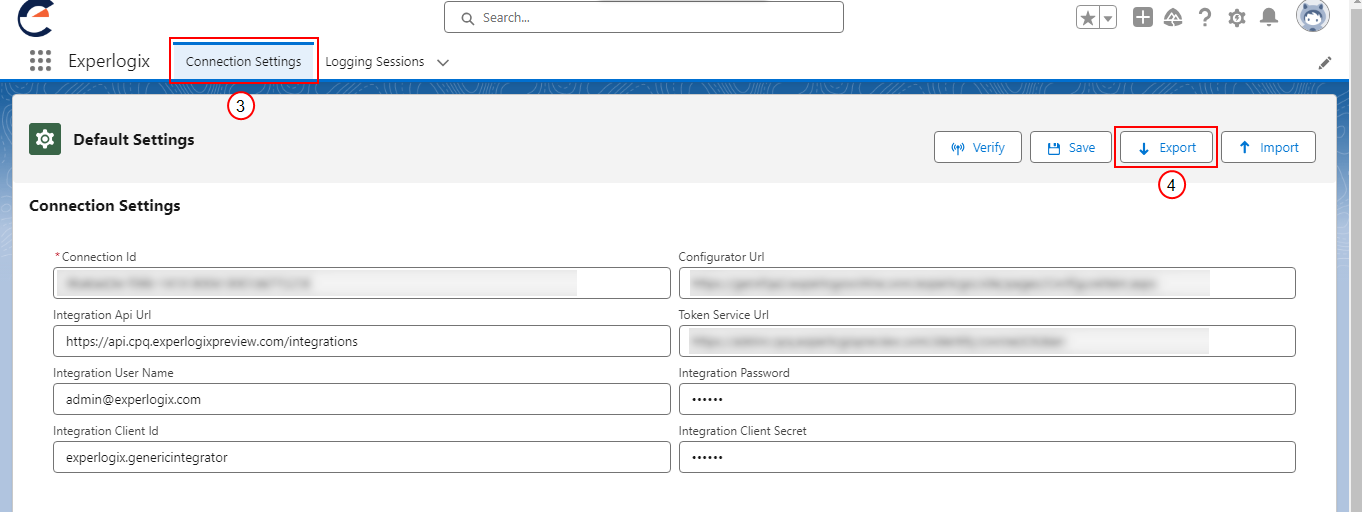Image resolution: width=1362 pixels, height=512 pixels.
Task: Open the Notifications bell icon
Action: (1269, 17)
